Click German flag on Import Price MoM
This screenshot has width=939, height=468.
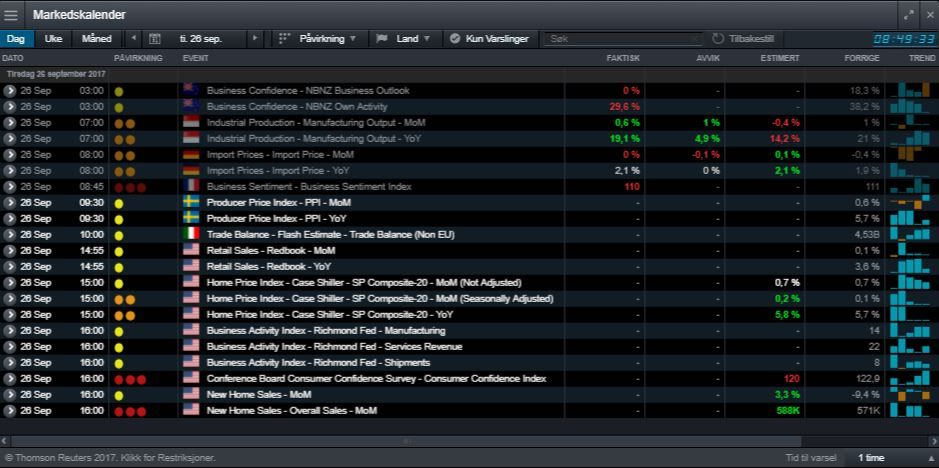click(x=191, y=154)
